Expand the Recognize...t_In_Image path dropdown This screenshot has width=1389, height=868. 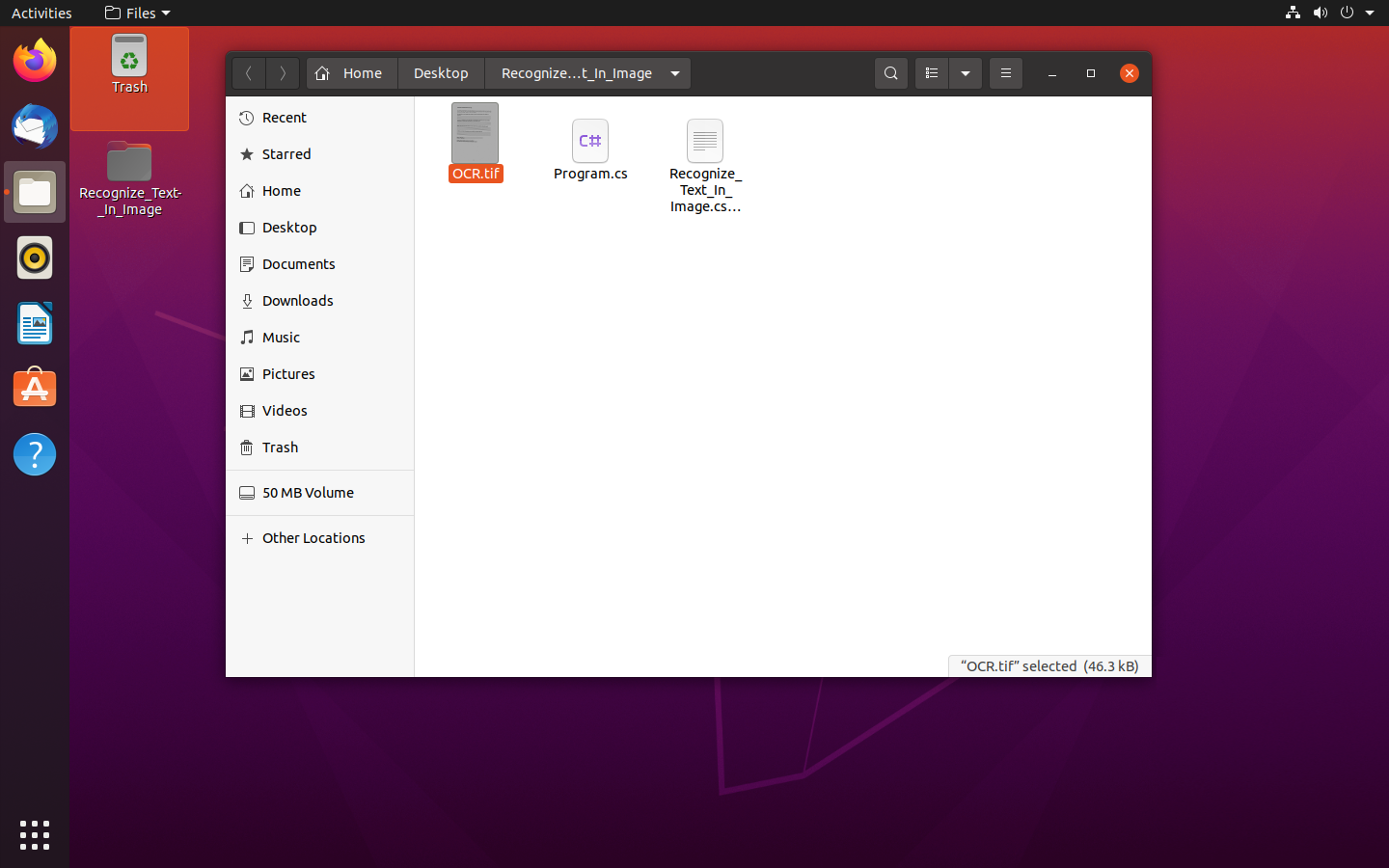tap(675, 73)
